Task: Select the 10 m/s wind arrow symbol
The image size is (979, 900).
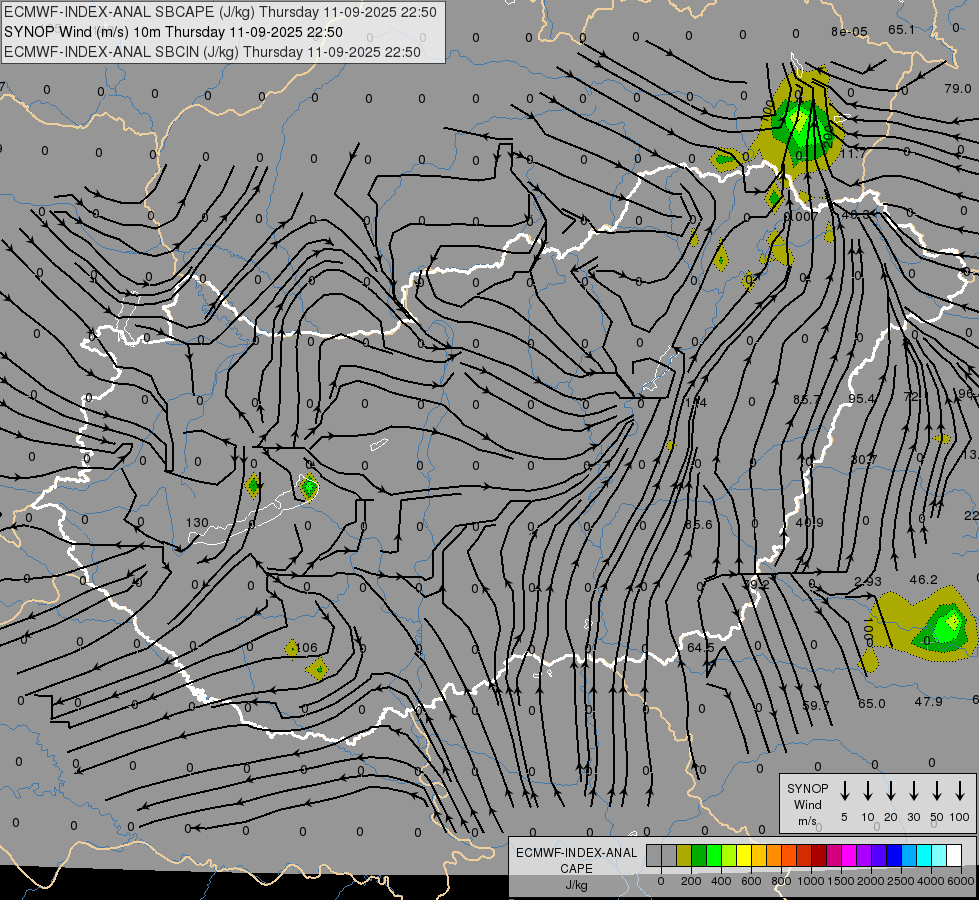Action: tap(868, 791)
